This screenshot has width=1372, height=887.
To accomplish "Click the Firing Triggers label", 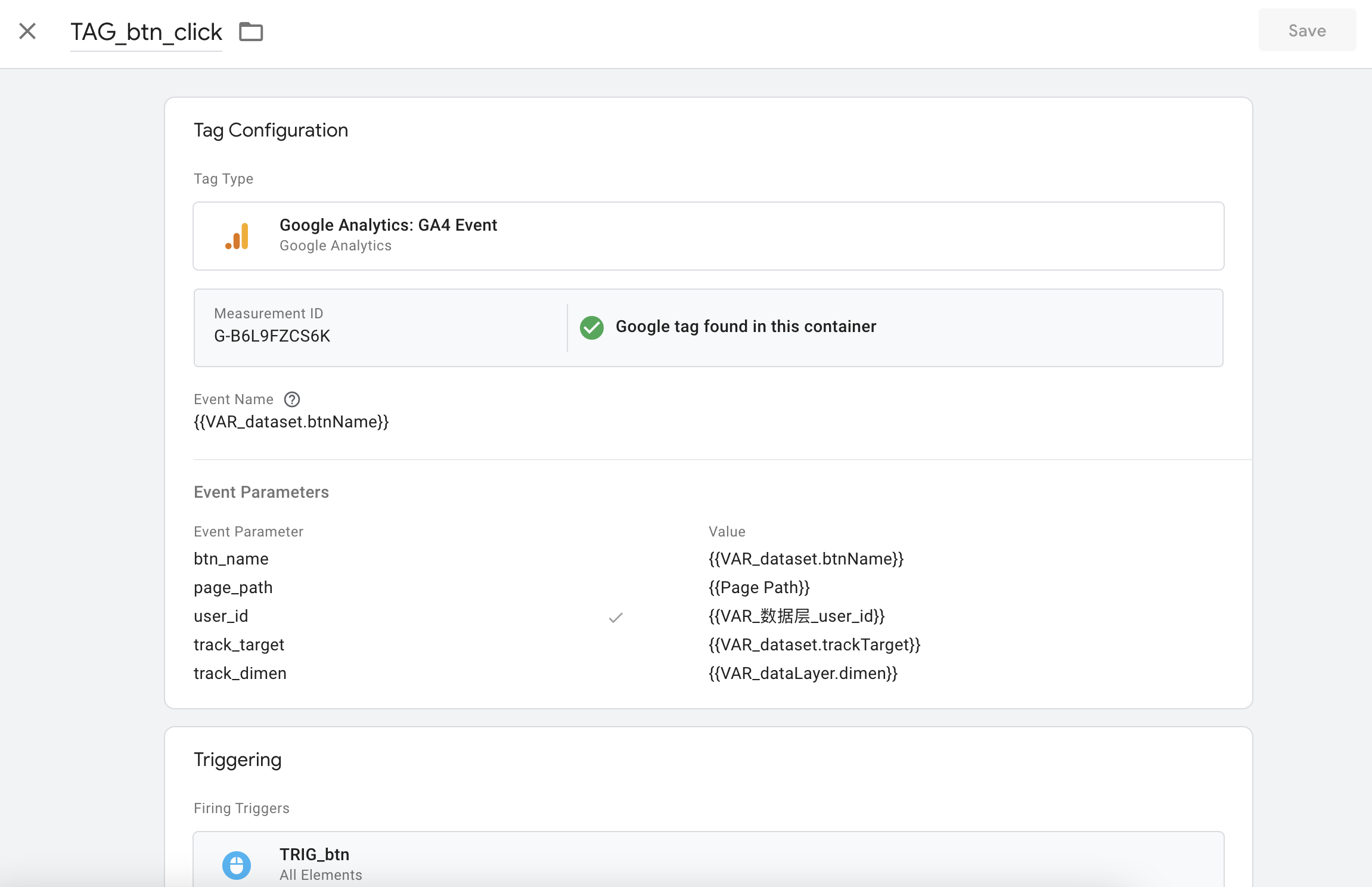I will pyautogui.click(x=241, y=808).
